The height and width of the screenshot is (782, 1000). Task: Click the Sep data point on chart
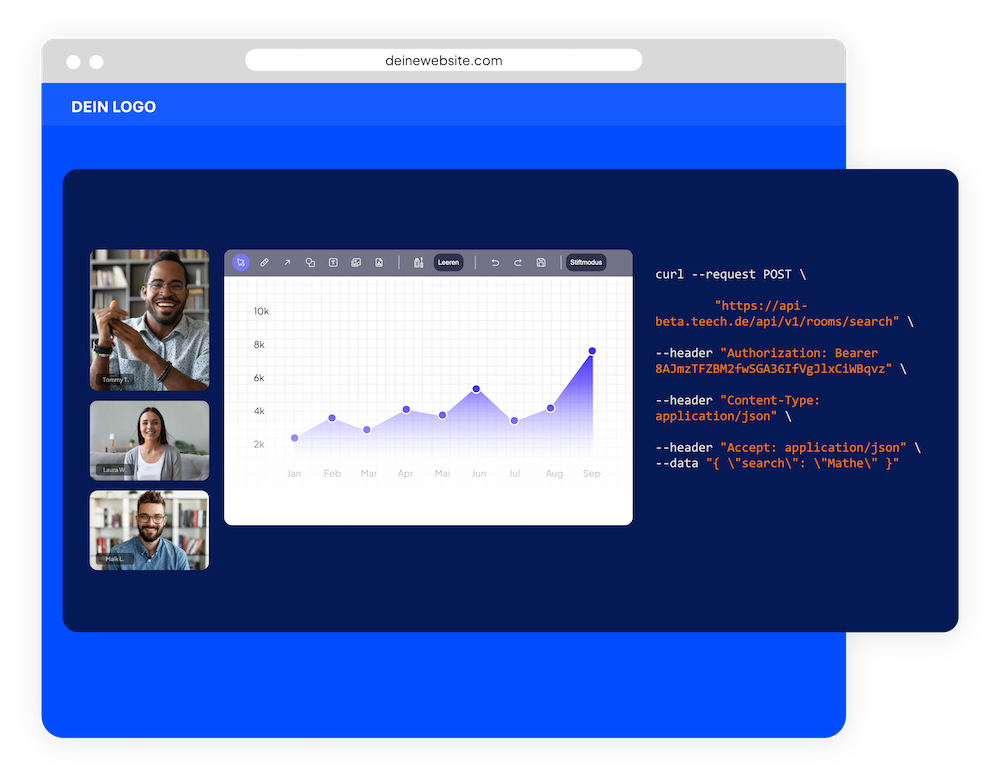coord(592,351)
